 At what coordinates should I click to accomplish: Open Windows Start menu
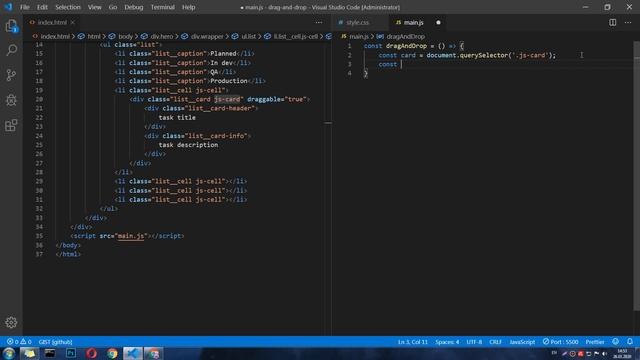pos(9,353)
